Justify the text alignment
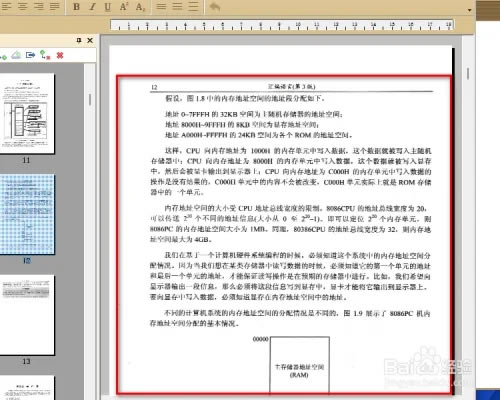 pos(55,6)
